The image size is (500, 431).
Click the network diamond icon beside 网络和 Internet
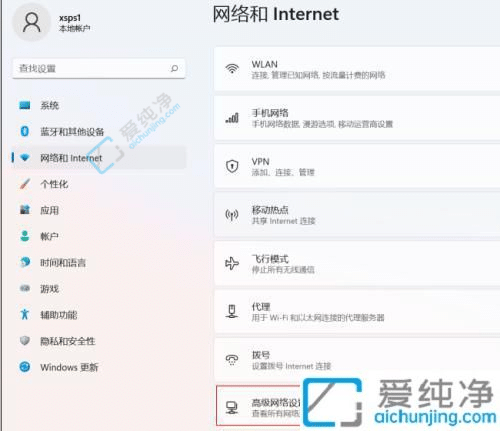pyautogui.click(x=25, y=157)
